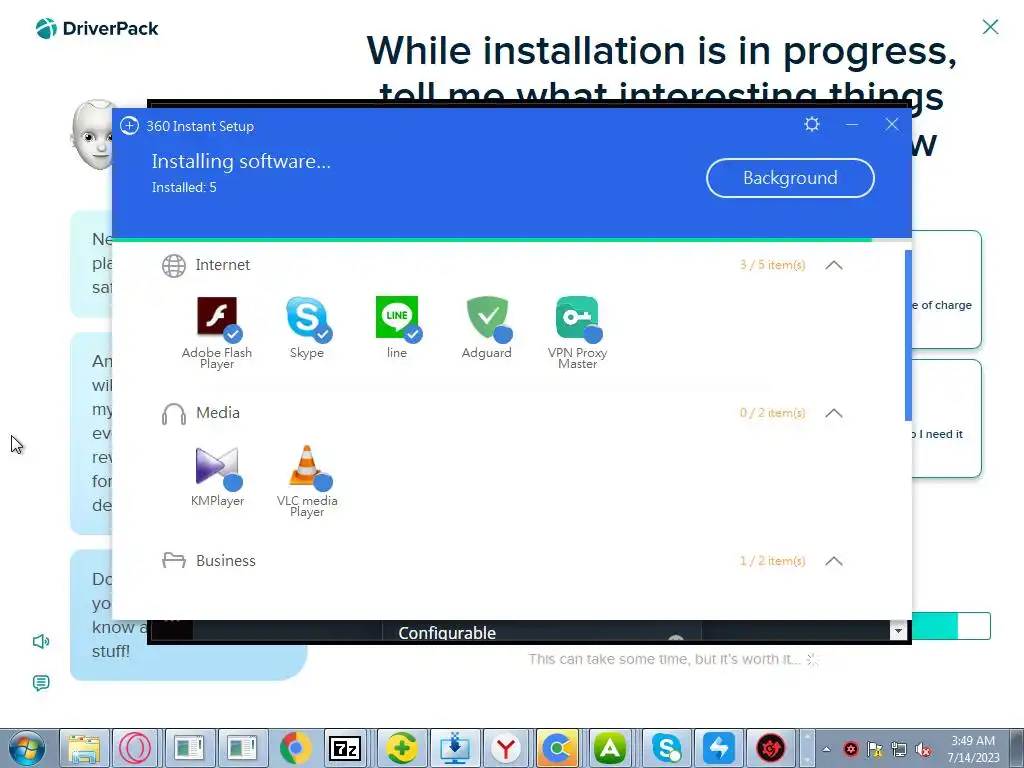Minimize the 360 Instant Setup window

pos(852,124)
